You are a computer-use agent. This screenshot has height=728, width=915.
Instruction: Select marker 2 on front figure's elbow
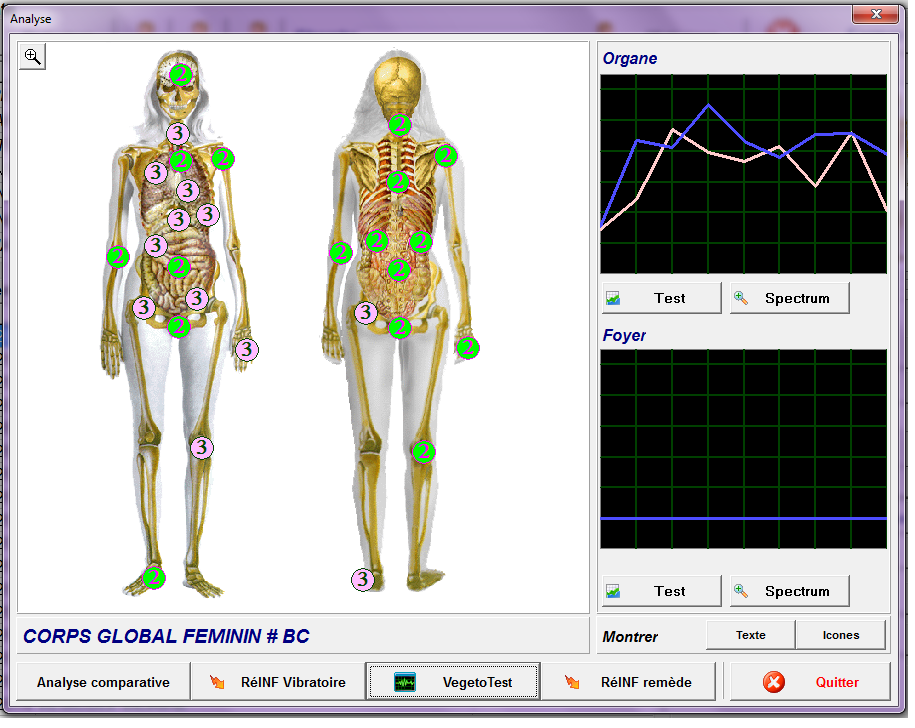(x=118, y=257)
